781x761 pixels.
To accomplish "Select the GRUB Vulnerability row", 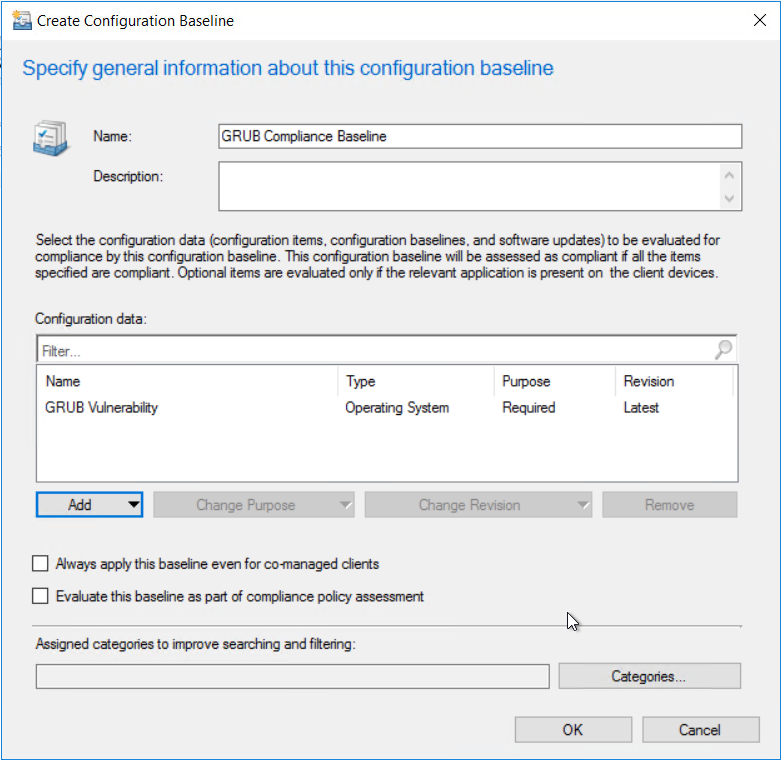I will pos(102,408).
